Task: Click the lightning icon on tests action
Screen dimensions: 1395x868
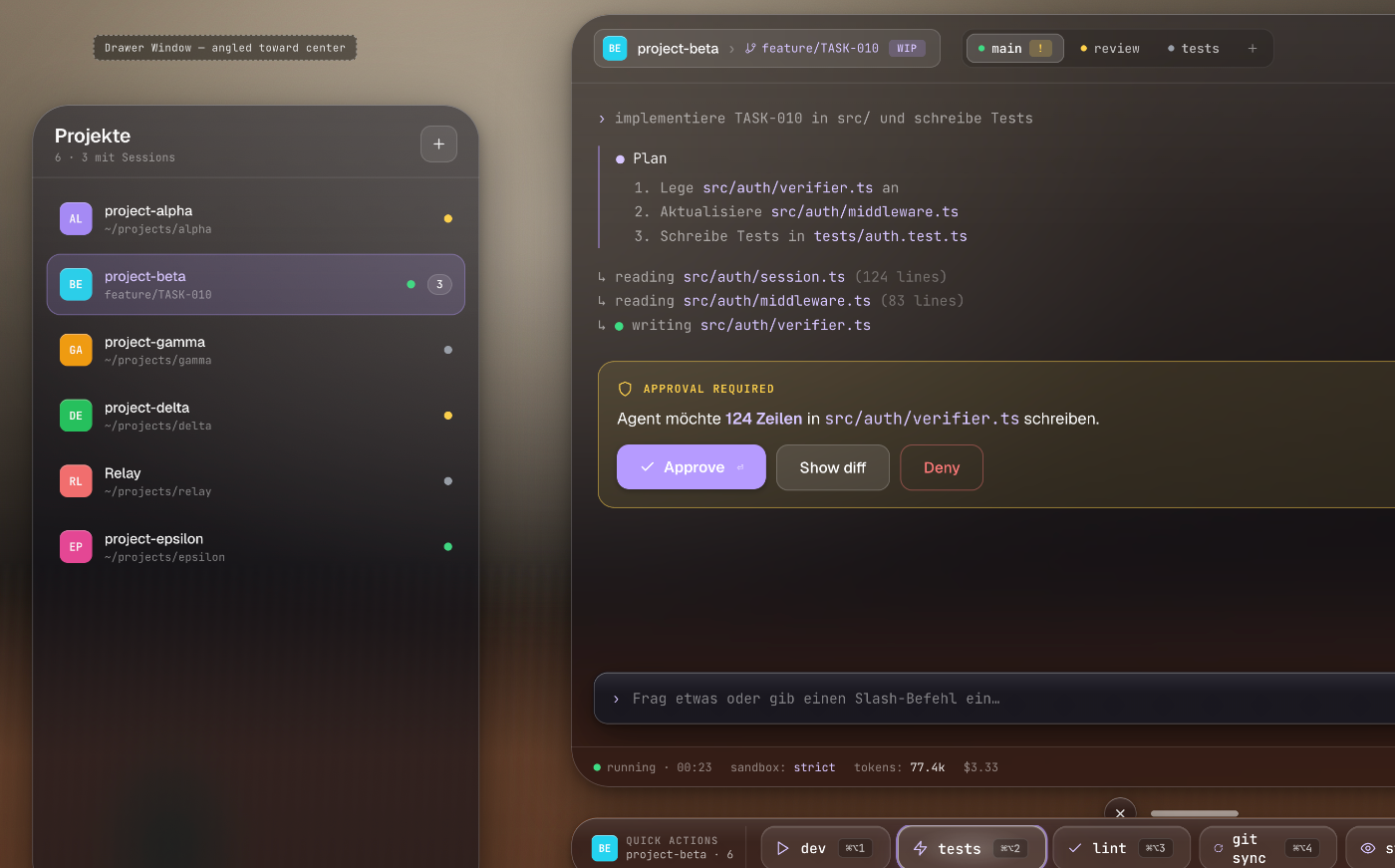Action: click(921, 848)
